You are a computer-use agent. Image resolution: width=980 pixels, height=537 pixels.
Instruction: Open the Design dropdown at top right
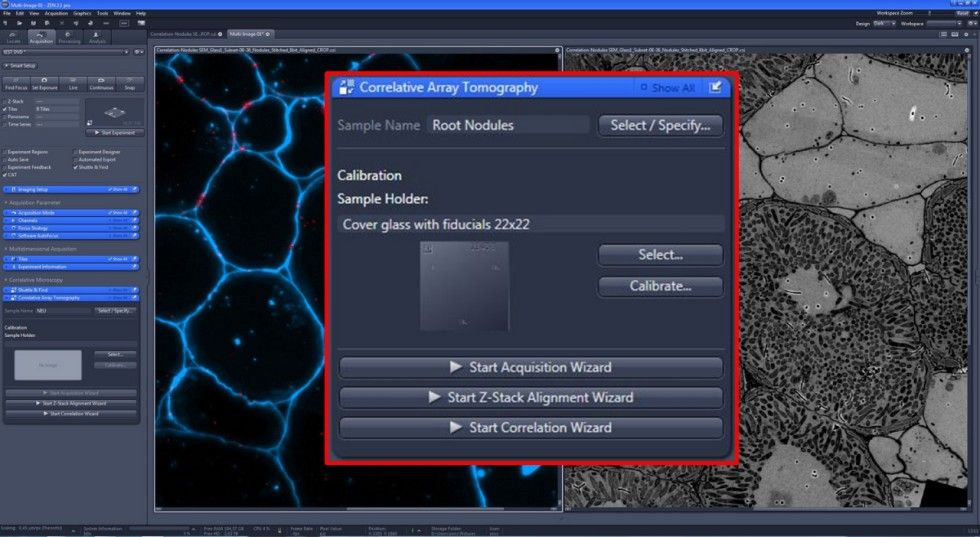pyautogui.click(x=884, y=23)
